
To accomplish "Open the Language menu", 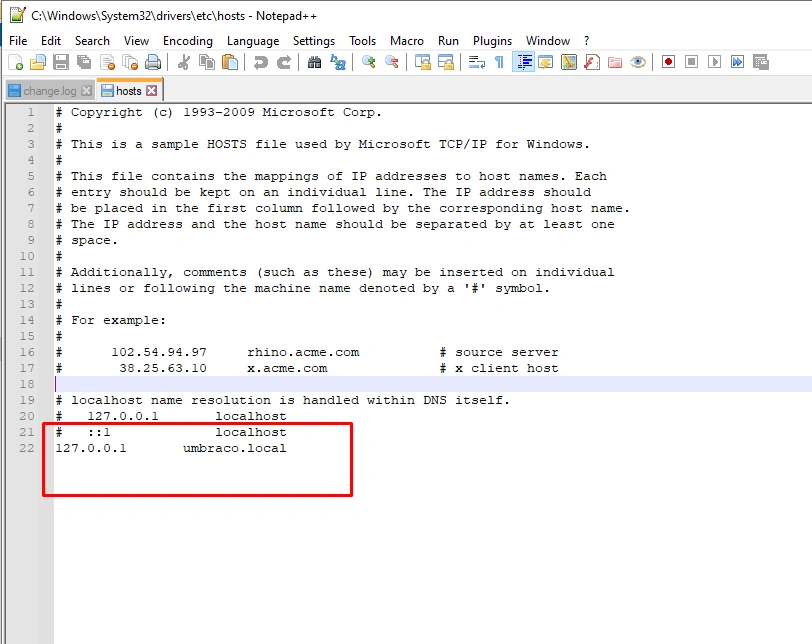I will coord(253,41).
